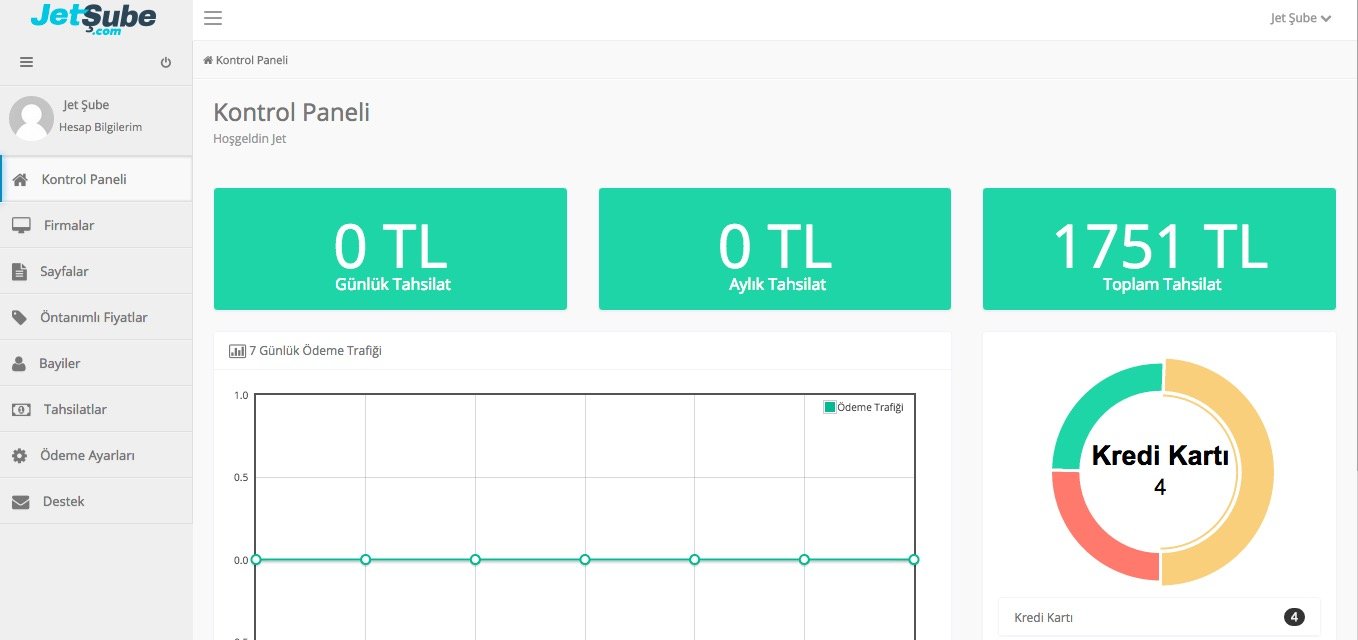Click the gear icon for Ödeme Ayarları

point(19,456)
